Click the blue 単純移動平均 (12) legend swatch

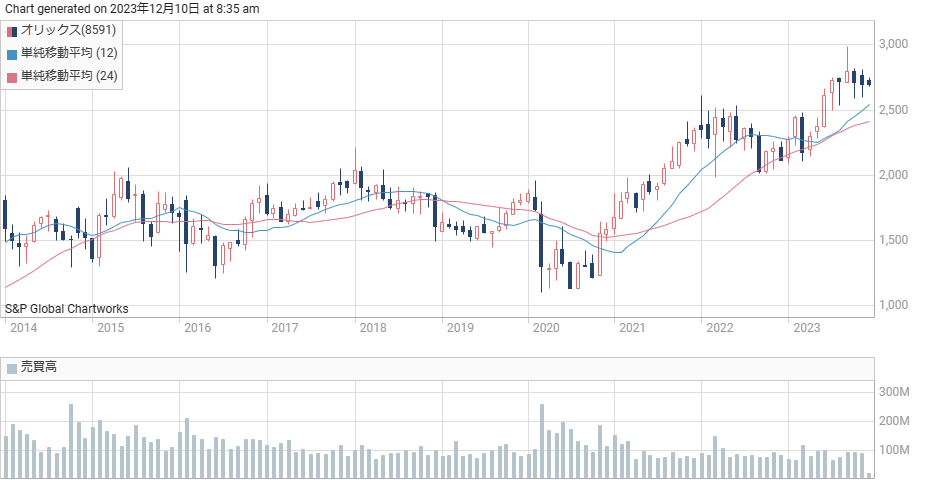point(12,55)
